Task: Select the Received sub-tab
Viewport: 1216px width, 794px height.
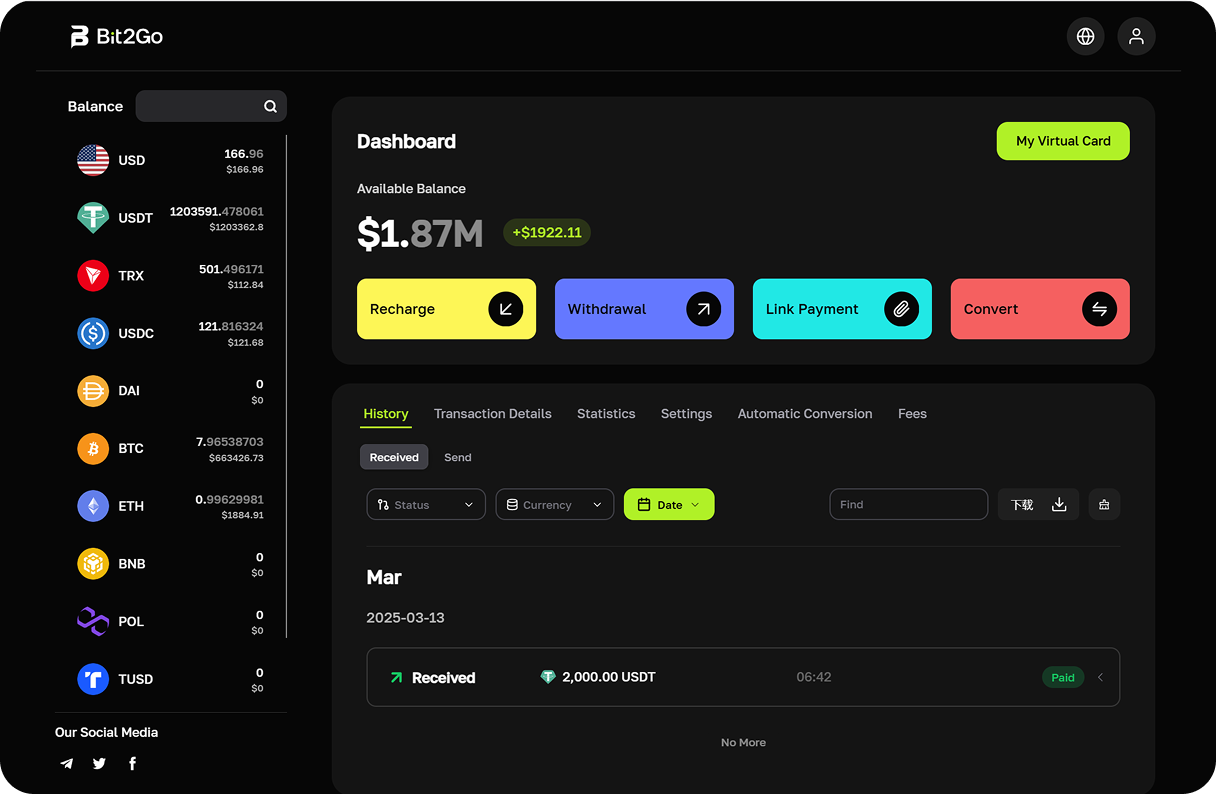Action: (x=394, y=457)
